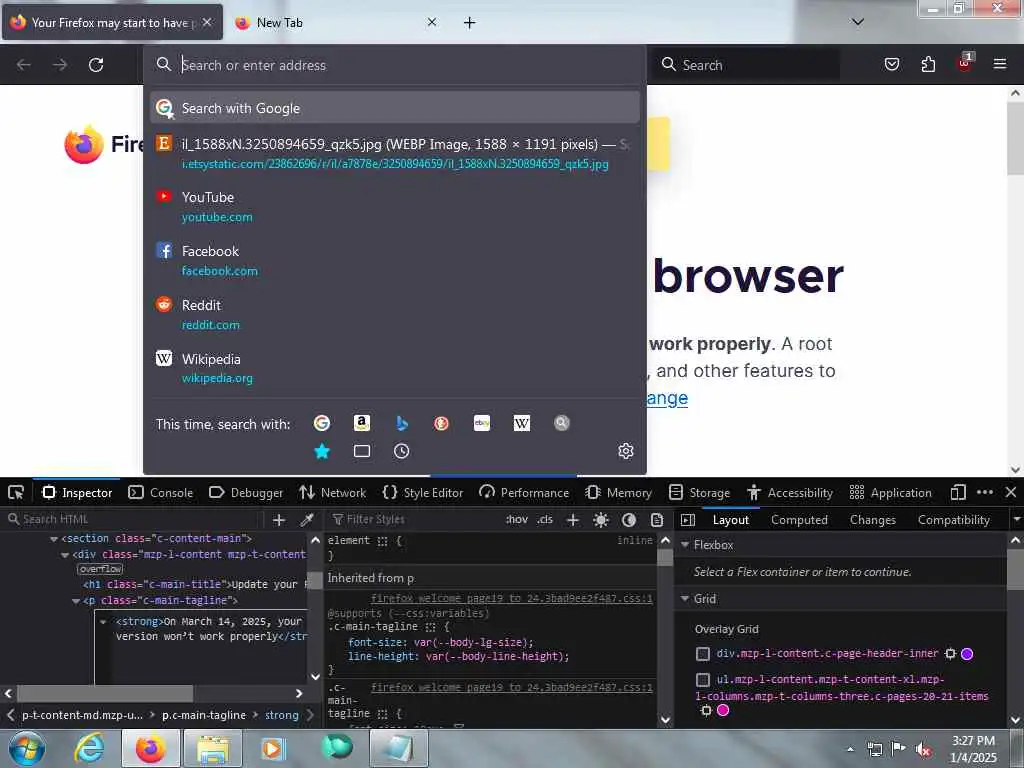1024x768 pixels.
Task: Collapse the section c-content-main node
Action: 54,539
